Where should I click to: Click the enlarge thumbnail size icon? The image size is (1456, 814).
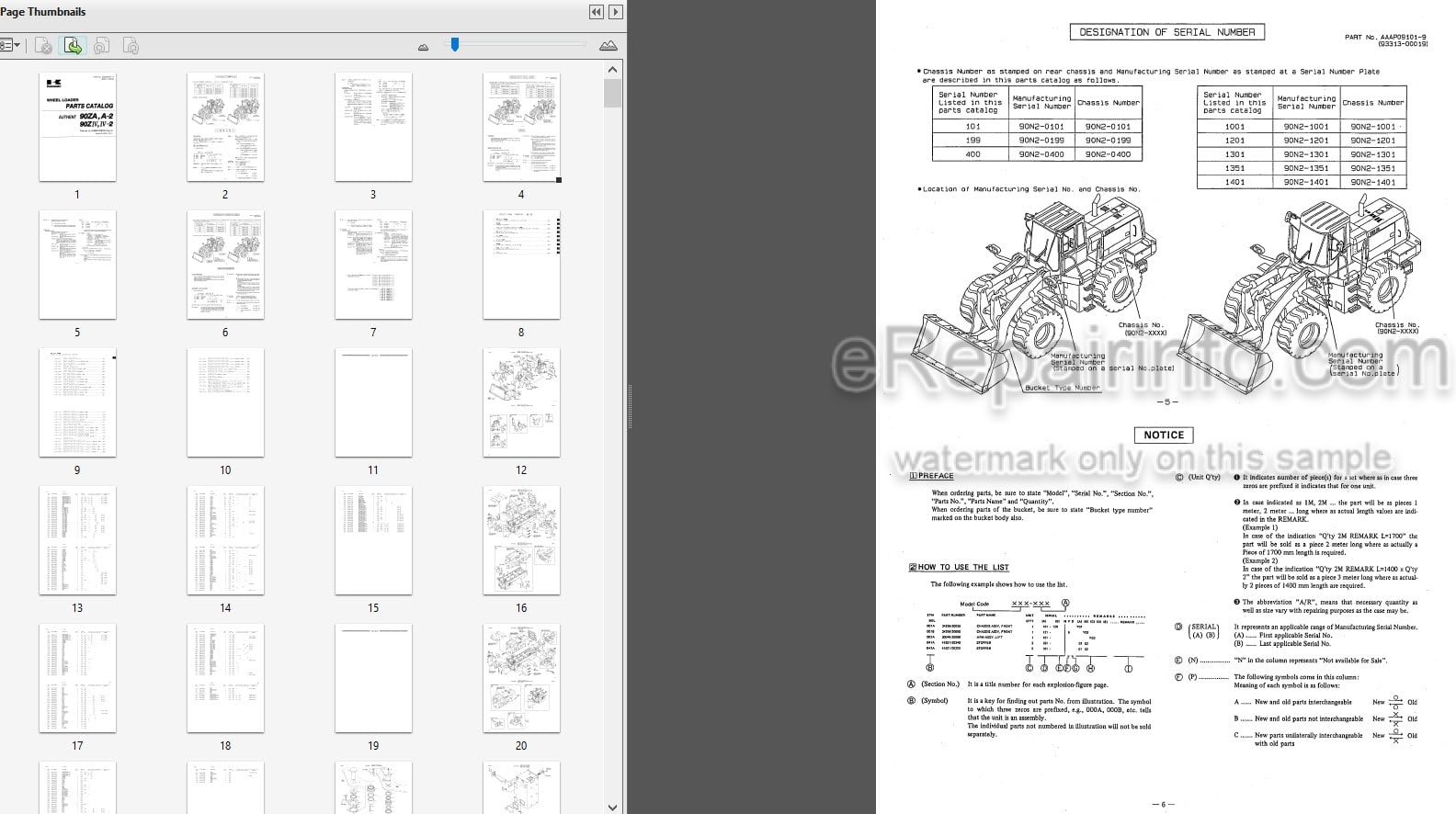coord(608,45)
